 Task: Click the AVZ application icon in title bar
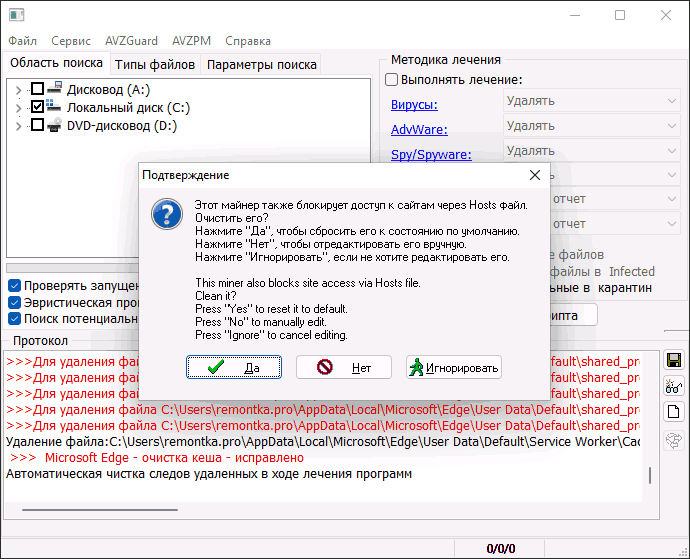17,15
